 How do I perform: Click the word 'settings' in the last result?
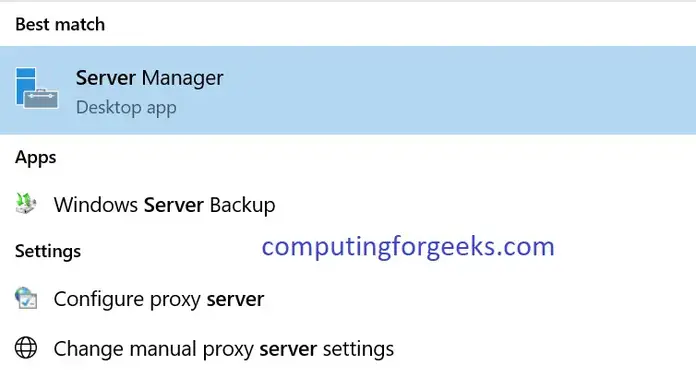[x=358, y=349]
